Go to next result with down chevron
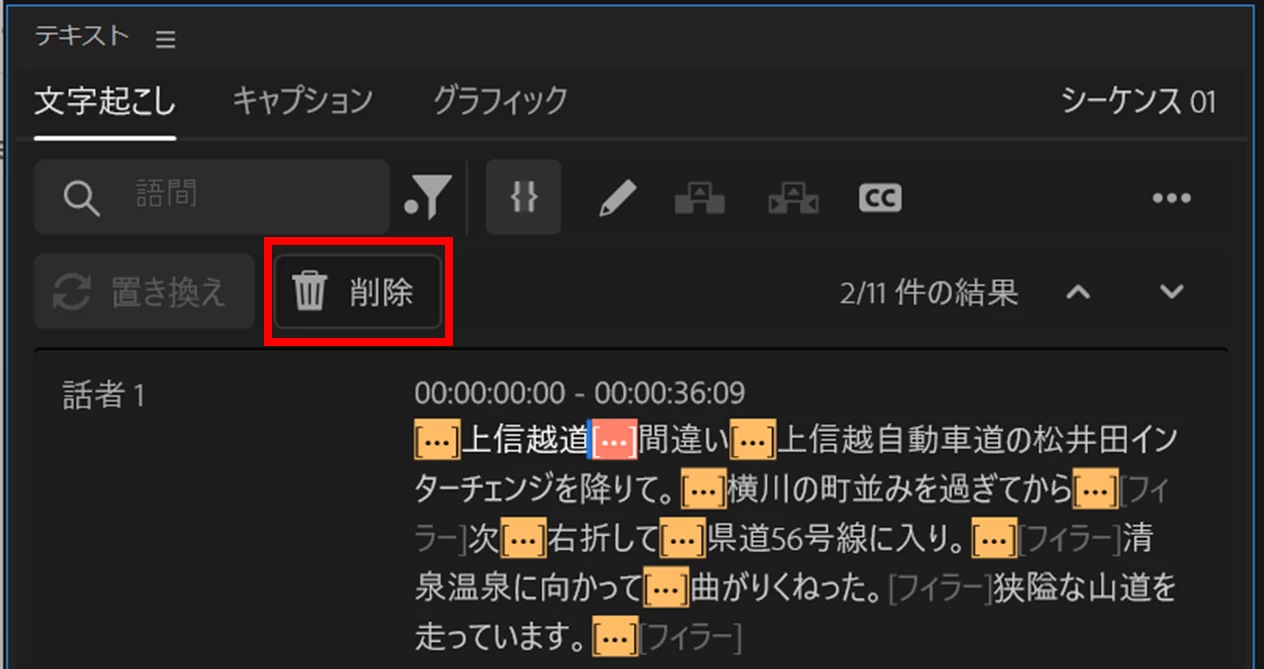Viewport: 1264px width, 669px height. click(x=1171, y=292)
